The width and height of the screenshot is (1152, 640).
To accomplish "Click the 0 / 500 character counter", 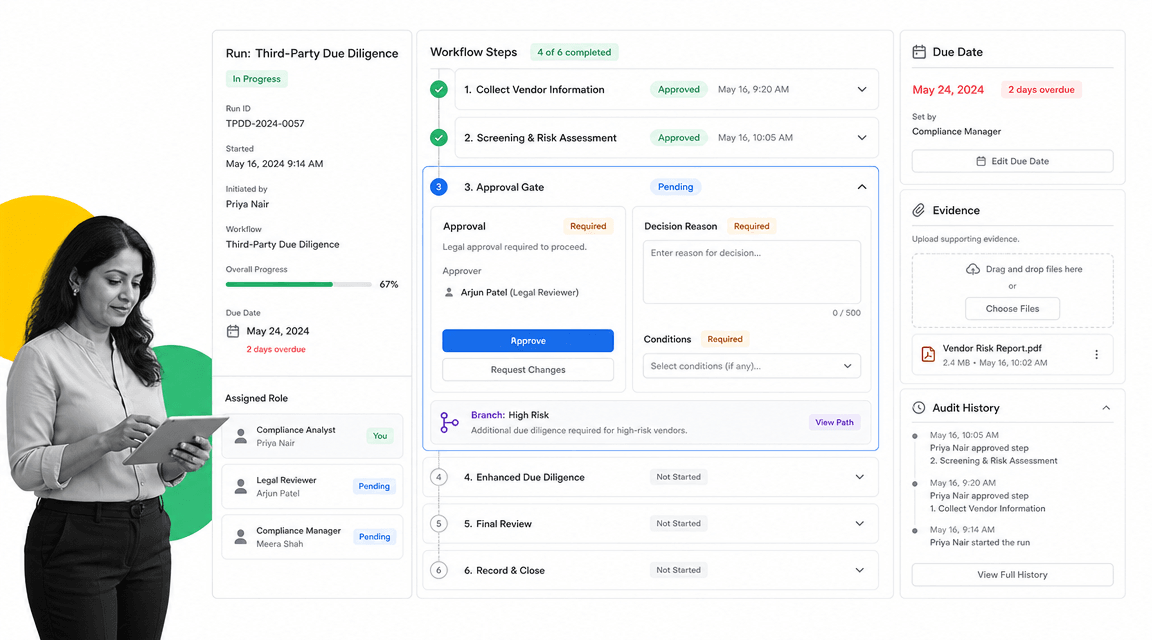I will pyautogui.click(x=846, y=313).
